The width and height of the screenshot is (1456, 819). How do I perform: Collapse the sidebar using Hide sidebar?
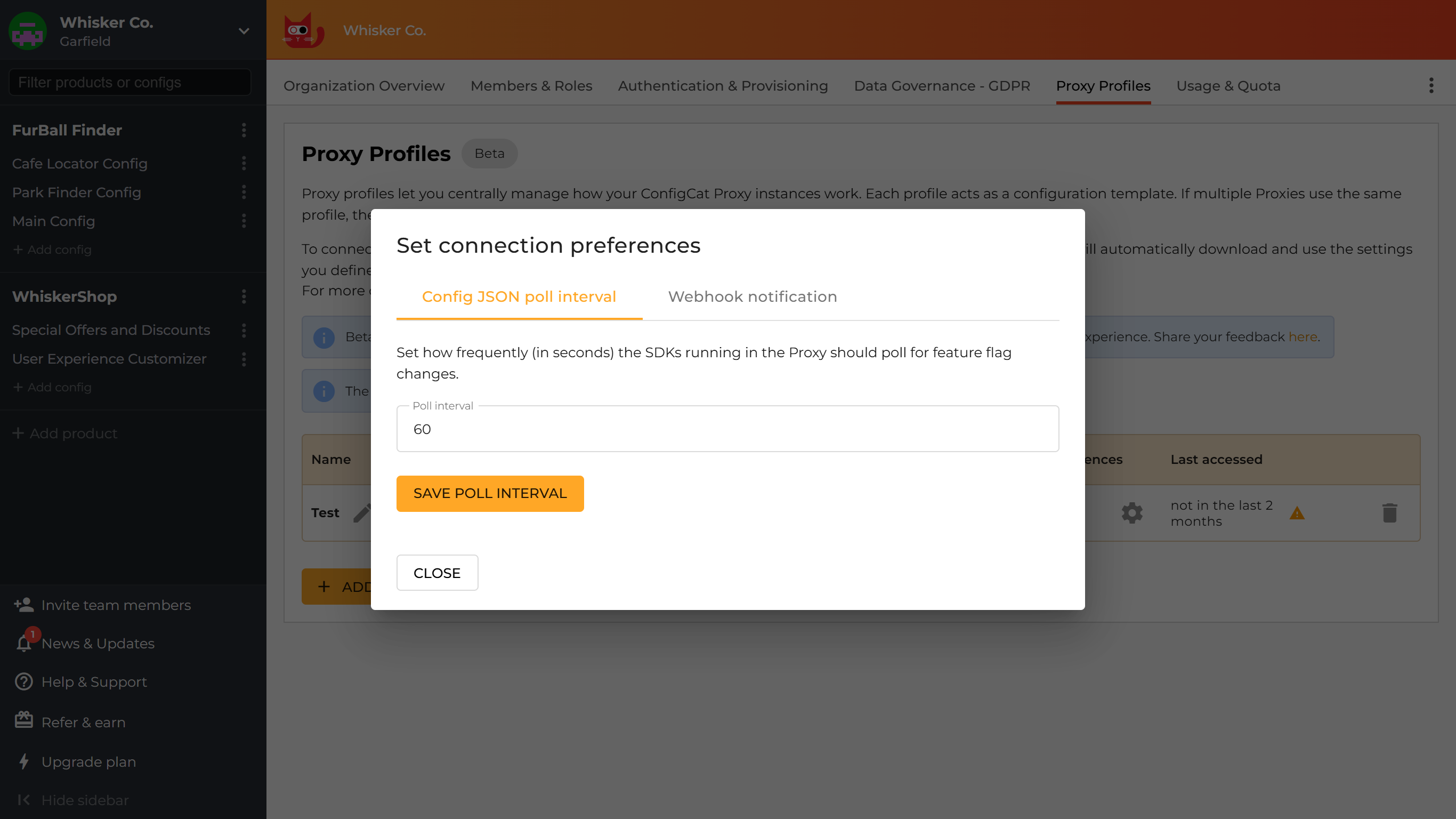click(x=71, y=800)
